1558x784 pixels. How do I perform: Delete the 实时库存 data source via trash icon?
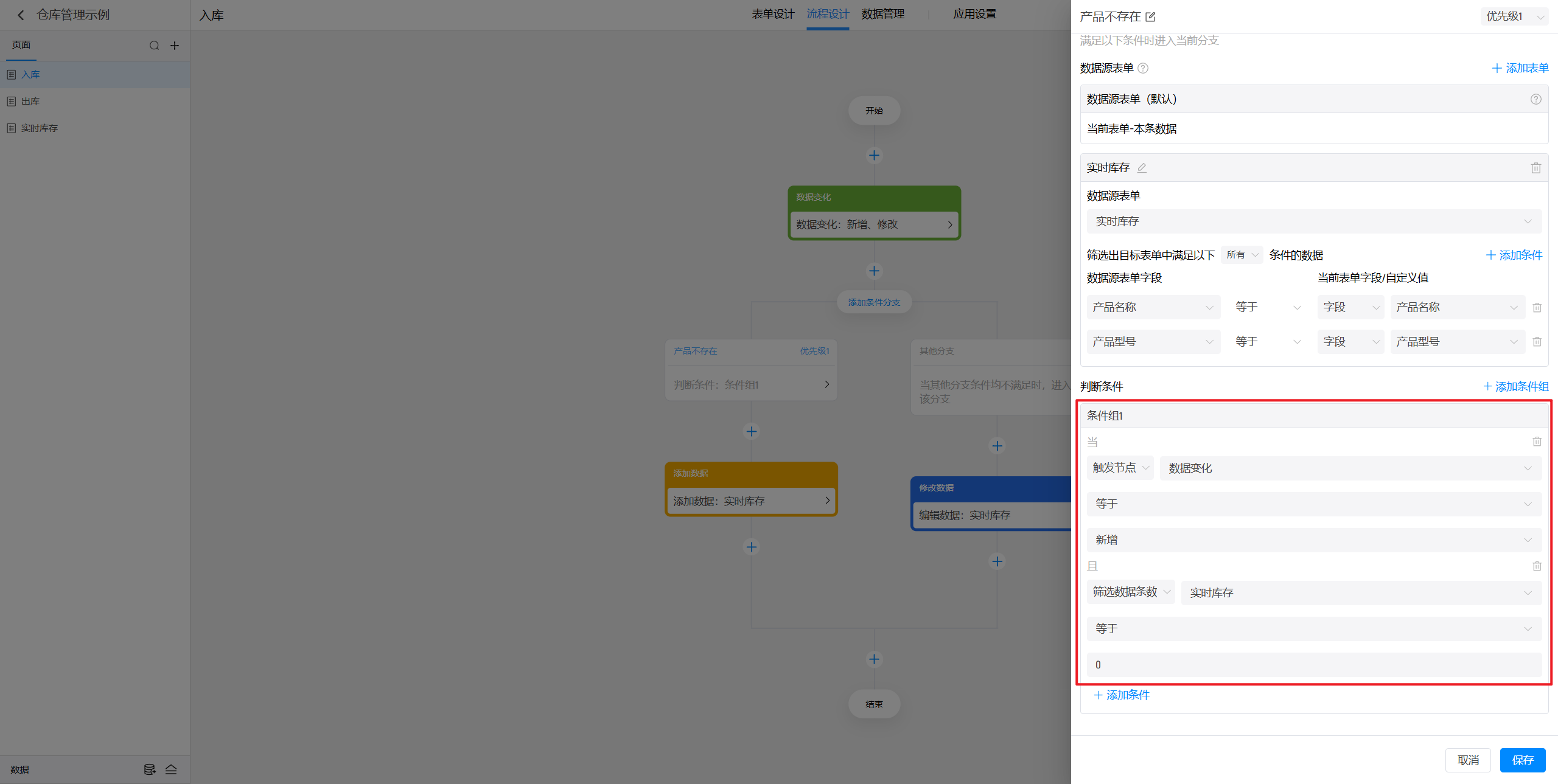click(1535, 168)
